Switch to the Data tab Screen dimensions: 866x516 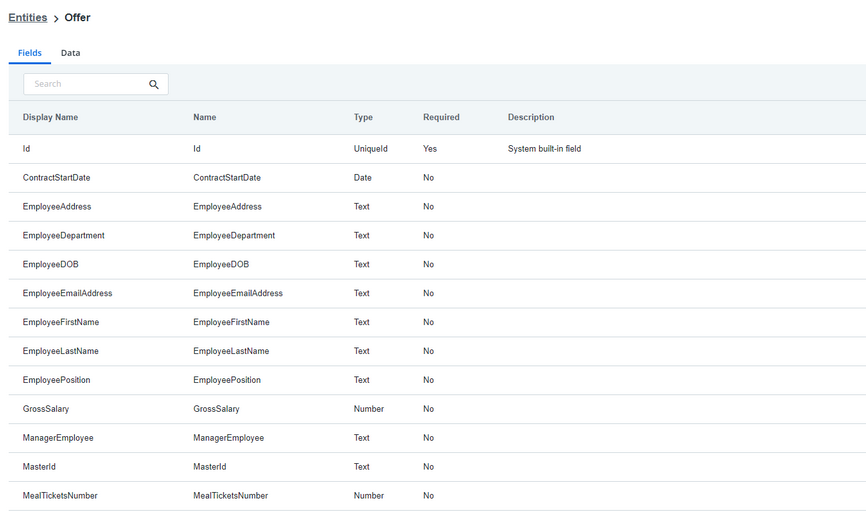[x=71, y=53]
